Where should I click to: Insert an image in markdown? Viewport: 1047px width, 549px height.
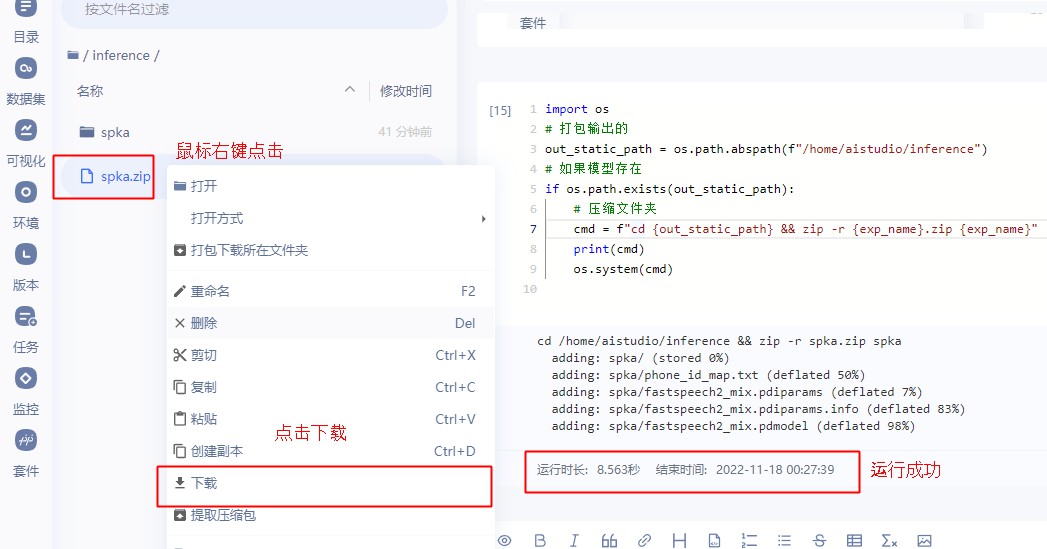click(924, 540)
